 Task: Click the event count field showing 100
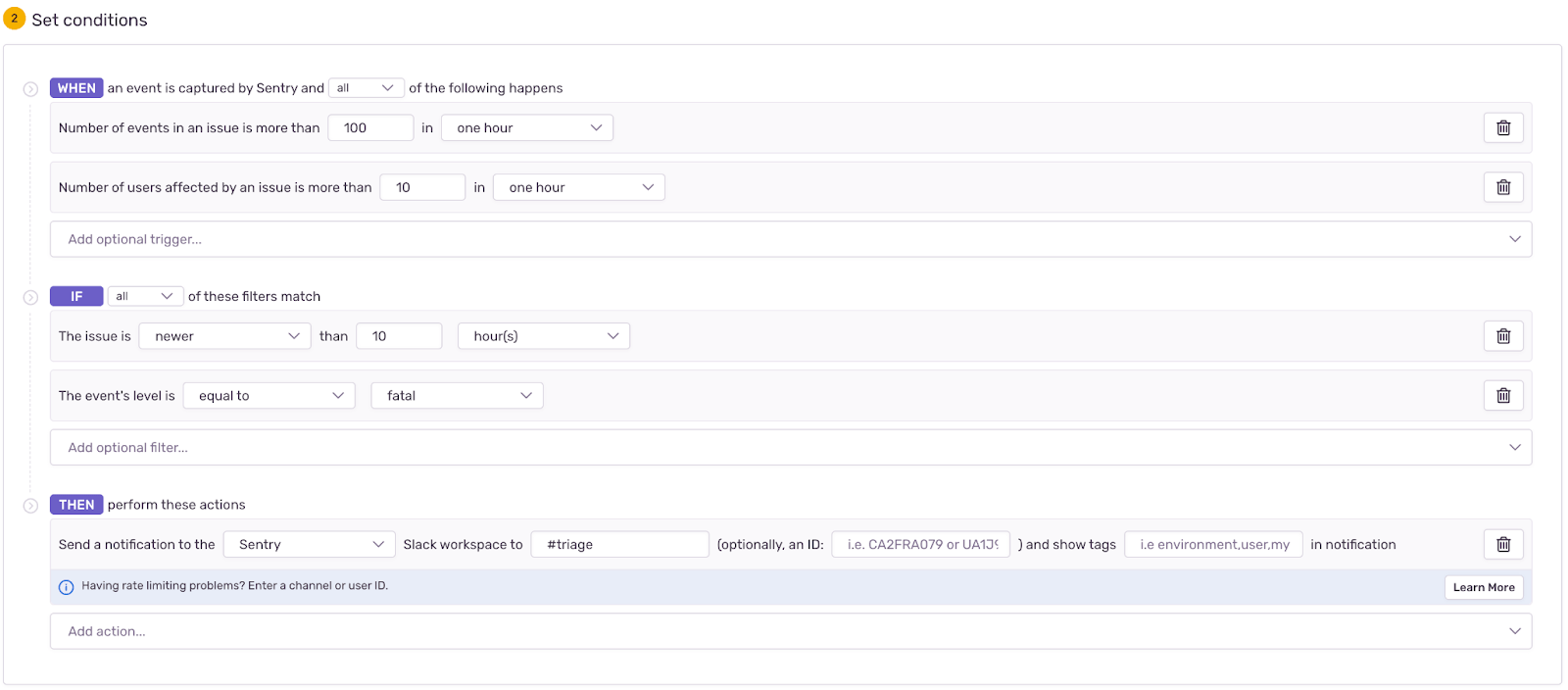coord(370,127)
